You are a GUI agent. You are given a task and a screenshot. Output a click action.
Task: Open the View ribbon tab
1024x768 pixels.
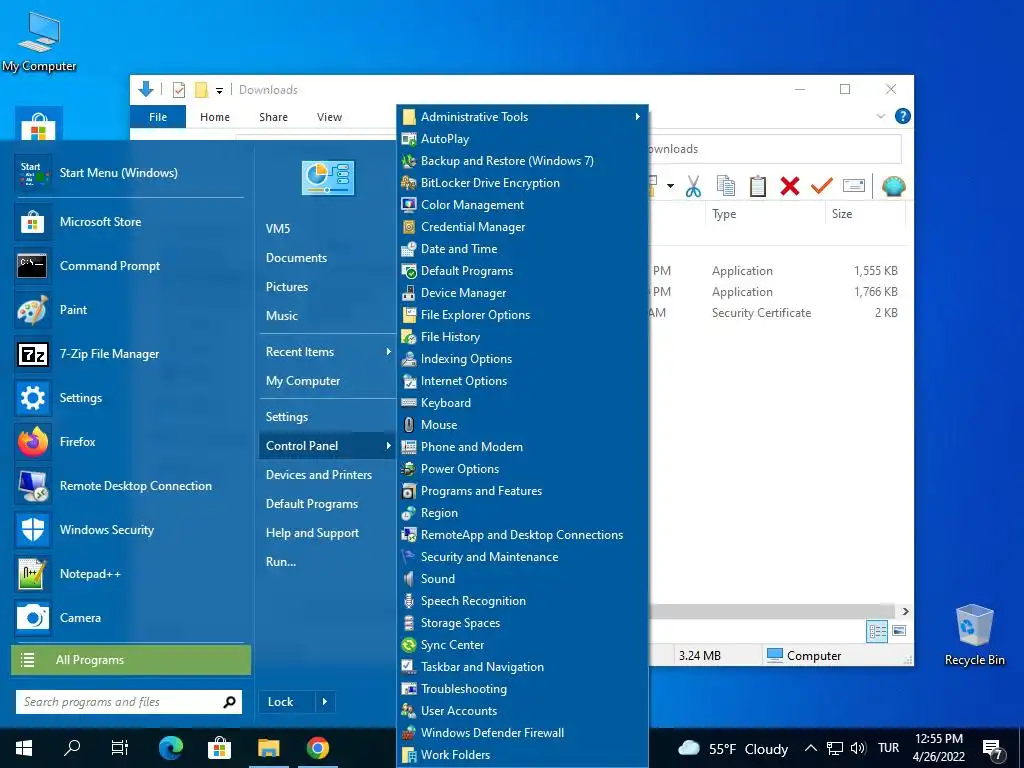point(329,117)
